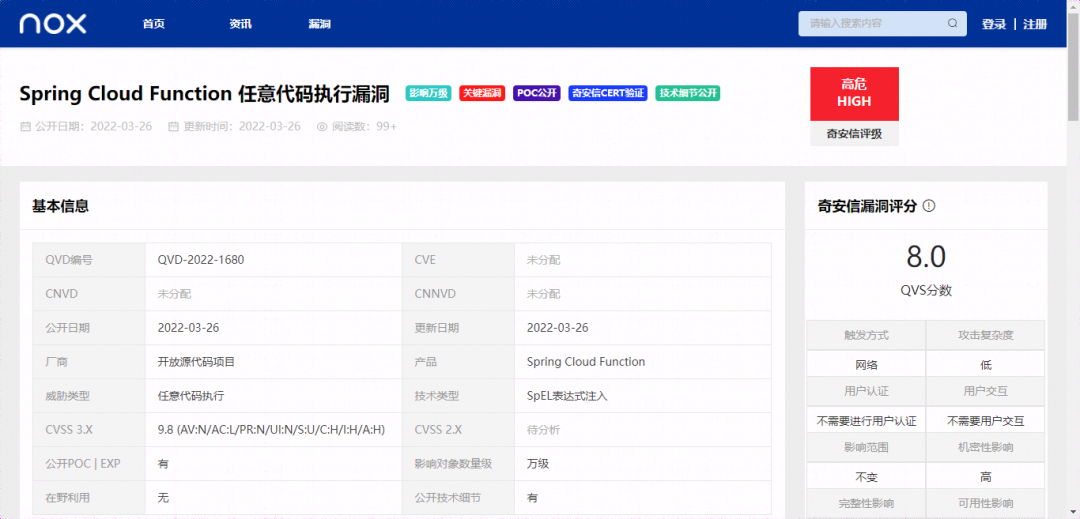
Task: Click the 万级 impact magnitude value
Action: 538,464
